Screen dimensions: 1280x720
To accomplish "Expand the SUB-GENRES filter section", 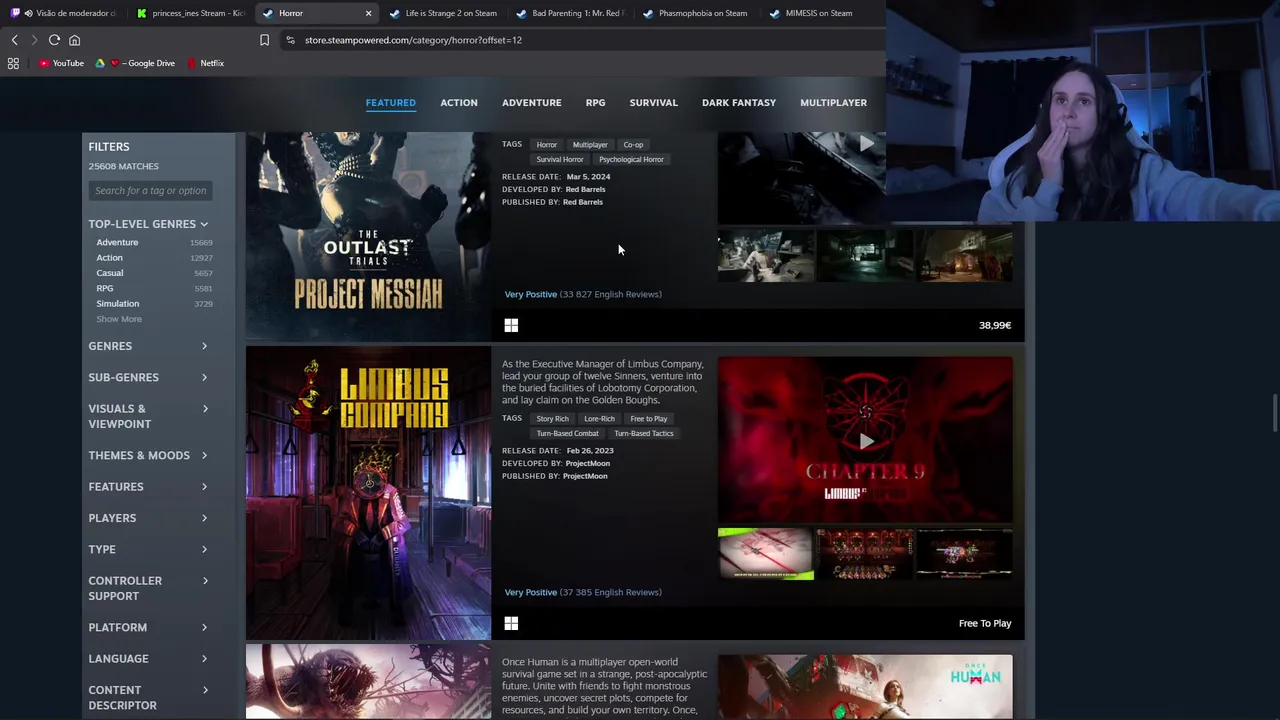I will click(148, 377).
